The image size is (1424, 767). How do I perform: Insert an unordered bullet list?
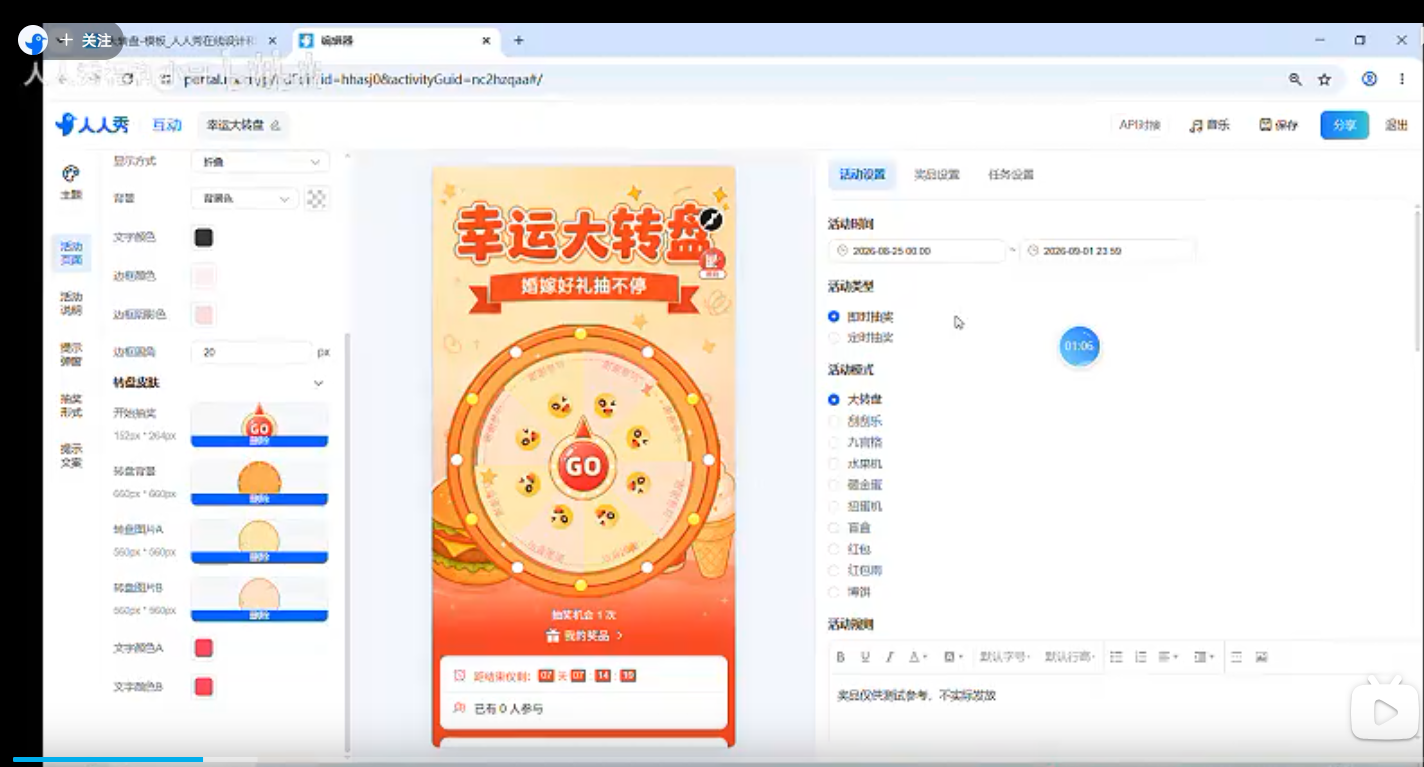(x=1116, y=657)
